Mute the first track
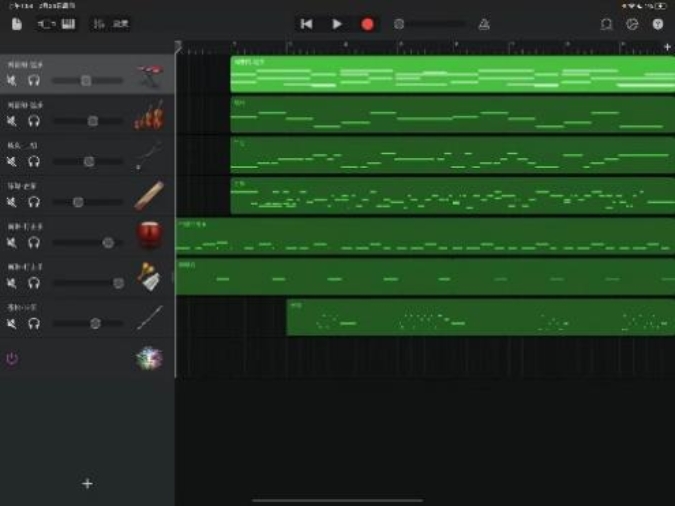Image resolution: width=675 pixels, height=506 pixels. (12, 80)
